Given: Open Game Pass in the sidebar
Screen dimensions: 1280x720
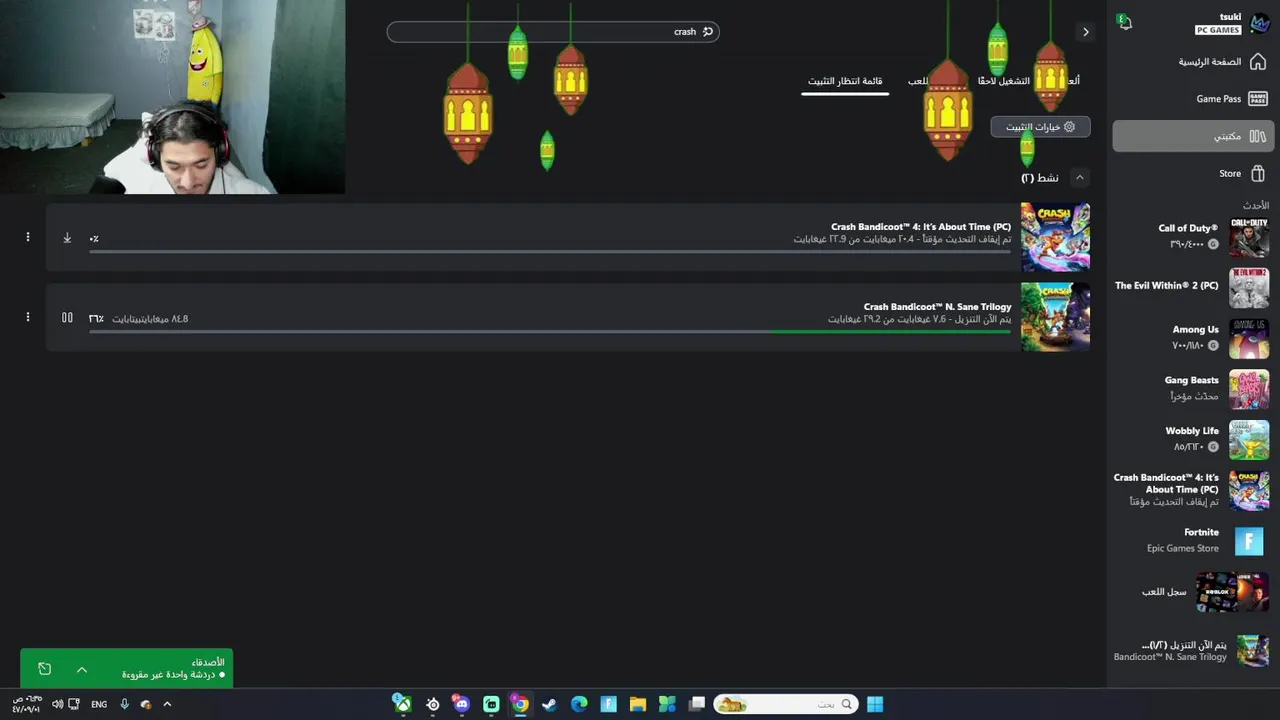Looking at the screenshot, I should tap(1193, 99).
